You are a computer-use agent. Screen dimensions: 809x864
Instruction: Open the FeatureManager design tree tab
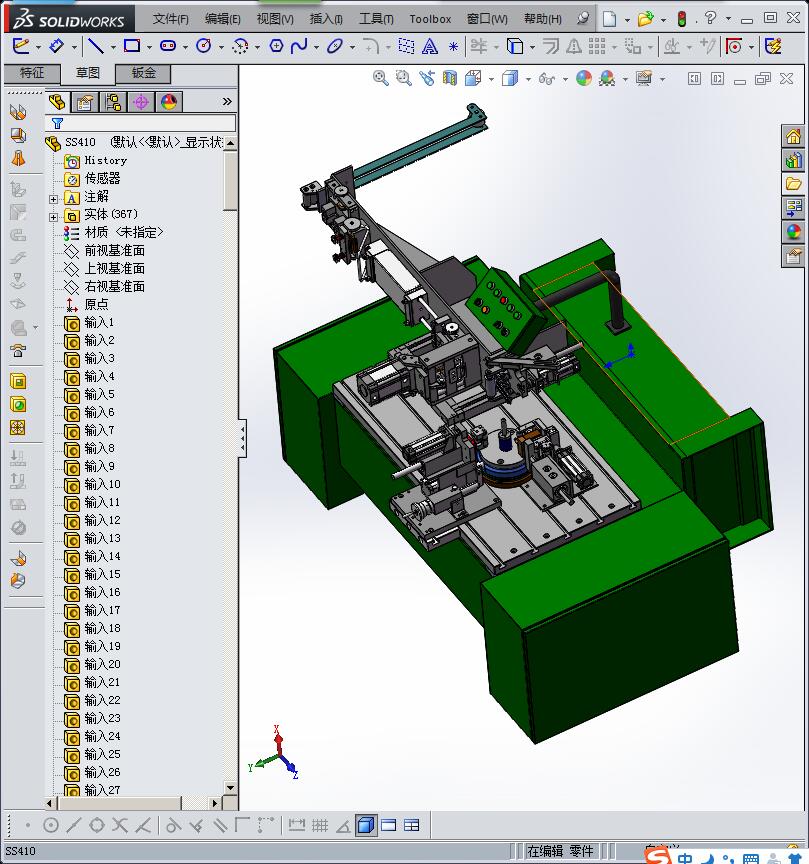(x=57, y=101)
